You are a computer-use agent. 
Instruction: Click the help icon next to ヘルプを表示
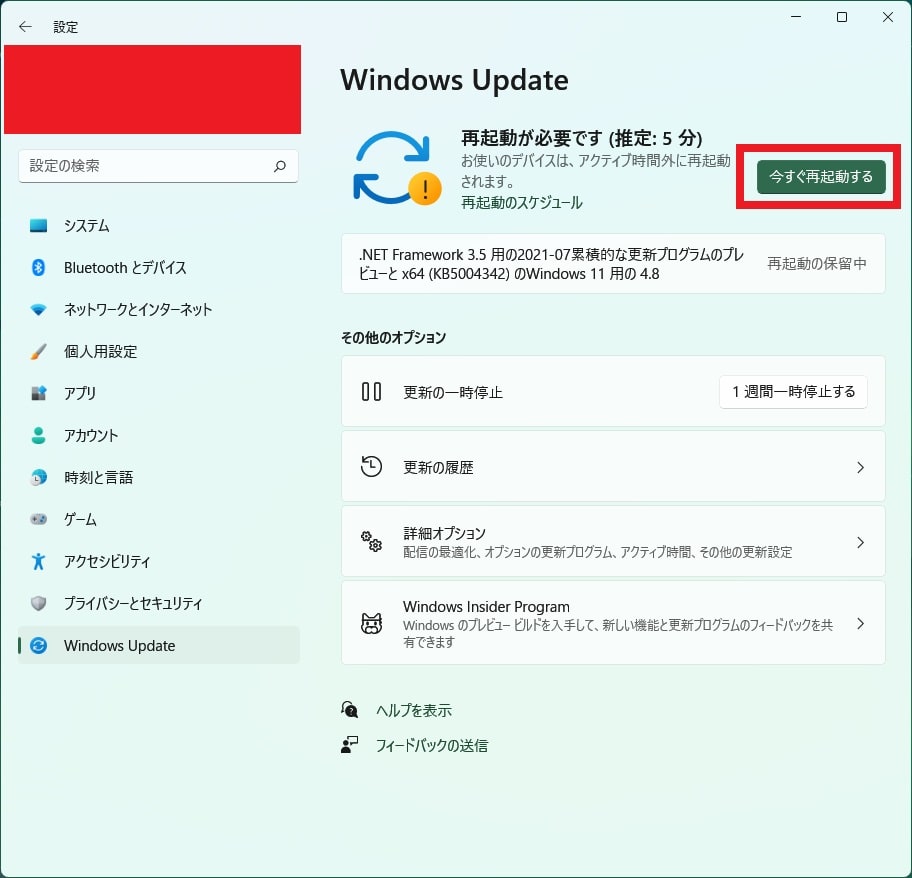point(349,709)
